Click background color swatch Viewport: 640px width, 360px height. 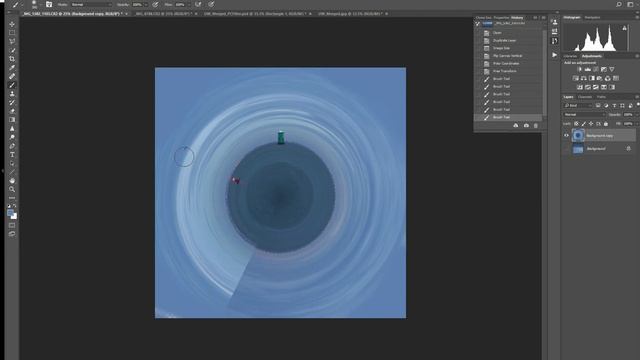coord(15,217)
